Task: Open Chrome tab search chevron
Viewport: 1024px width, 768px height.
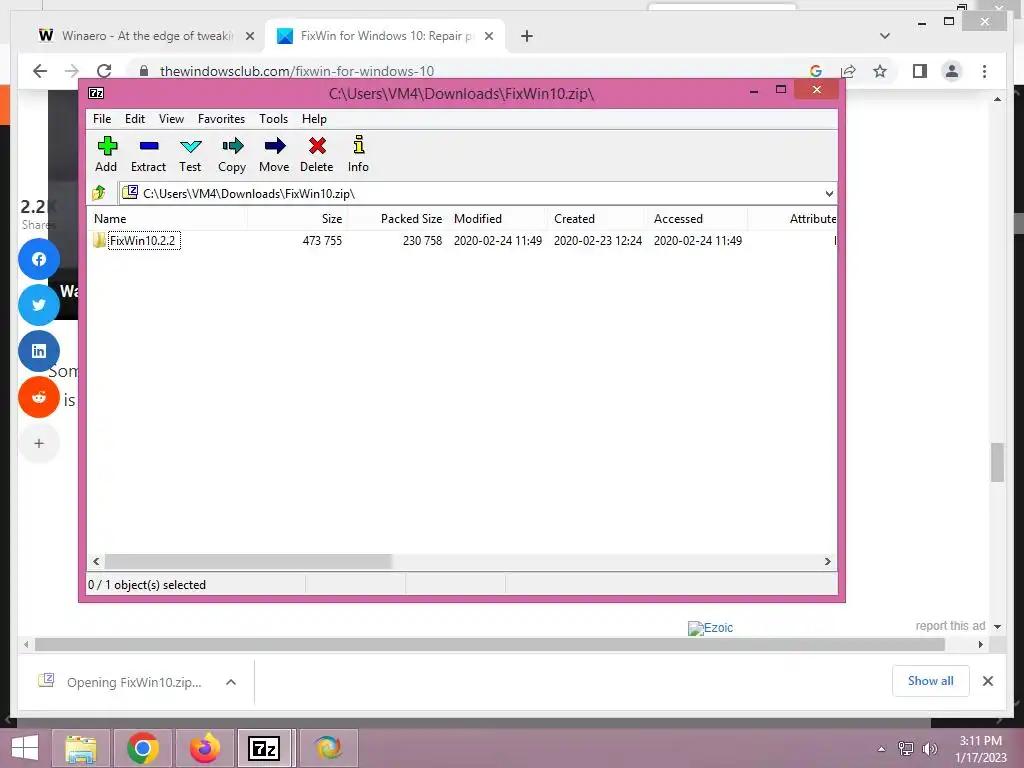Action: pyautogui.click(x=884, y=36)
